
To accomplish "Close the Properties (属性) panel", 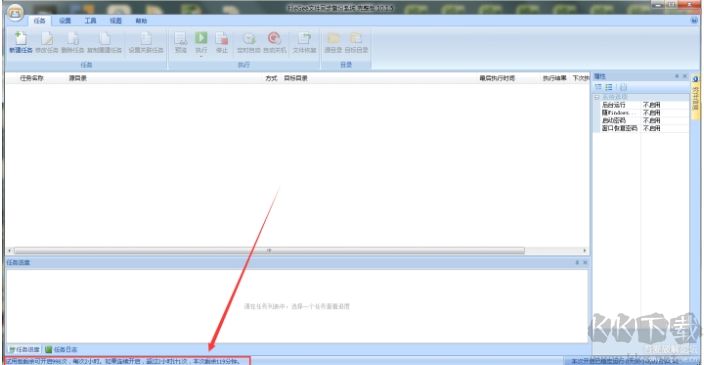I will 685,76.
